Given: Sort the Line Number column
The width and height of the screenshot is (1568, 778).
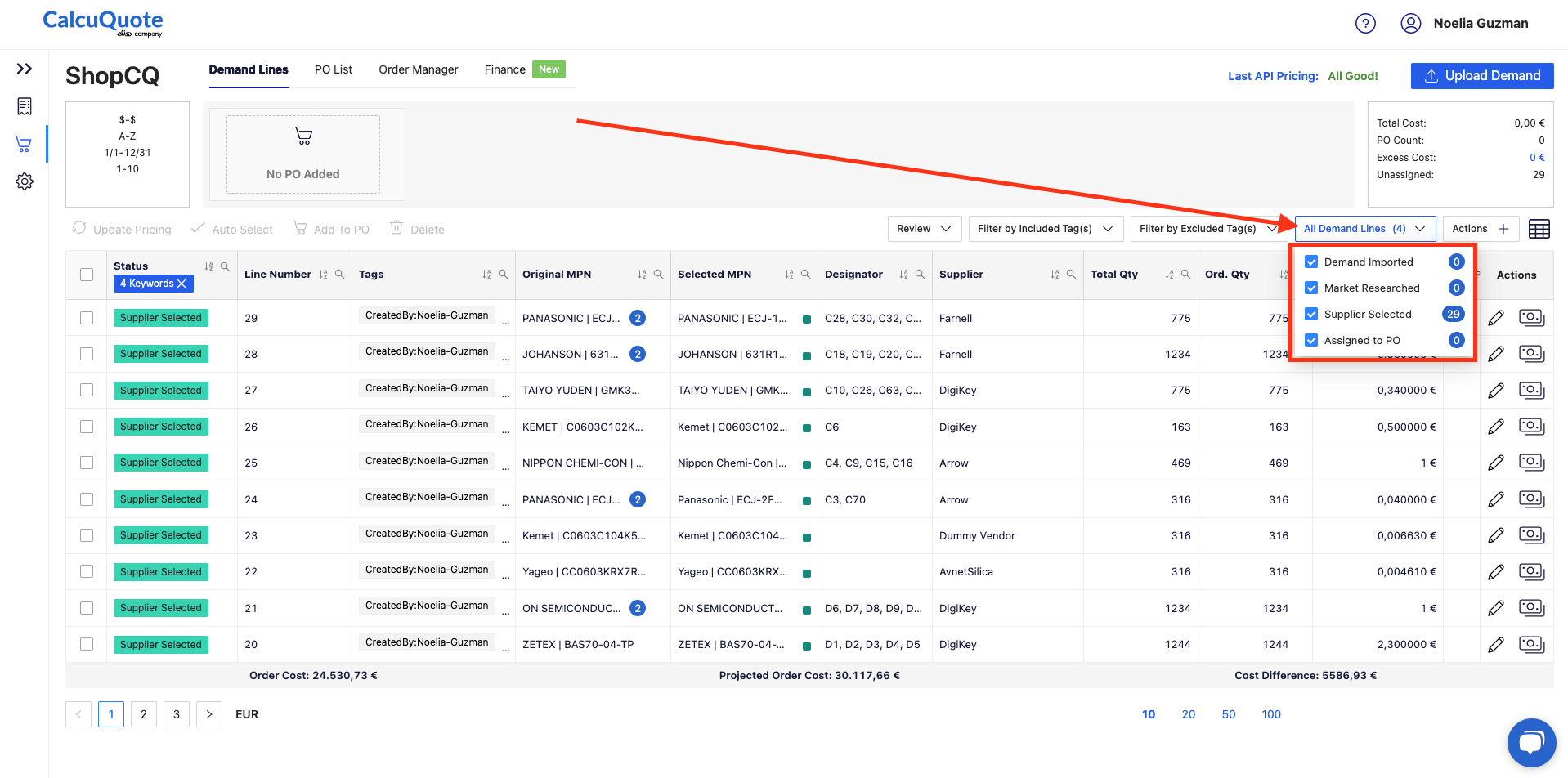Looking at the screenshot, I should coord(323,275).
